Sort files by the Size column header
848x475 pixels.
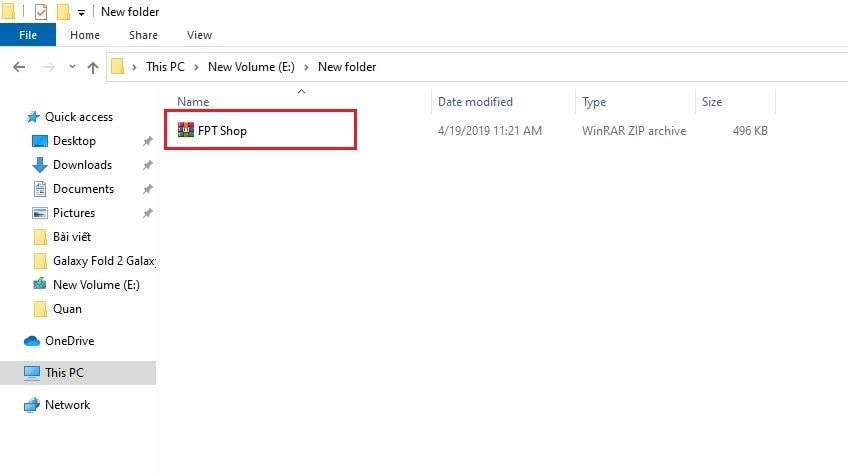(x=712, y=102)
